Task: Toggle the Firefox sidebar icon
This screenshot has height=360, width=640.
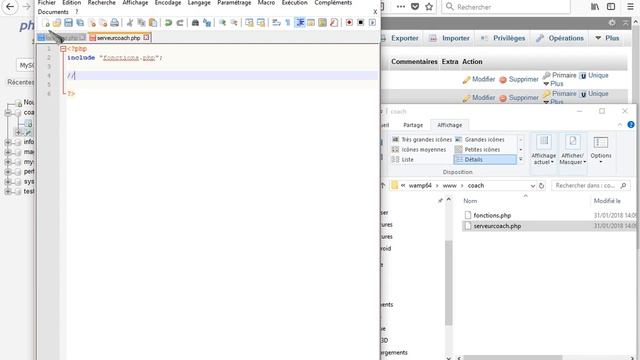Action: click(x=611, y=7)
